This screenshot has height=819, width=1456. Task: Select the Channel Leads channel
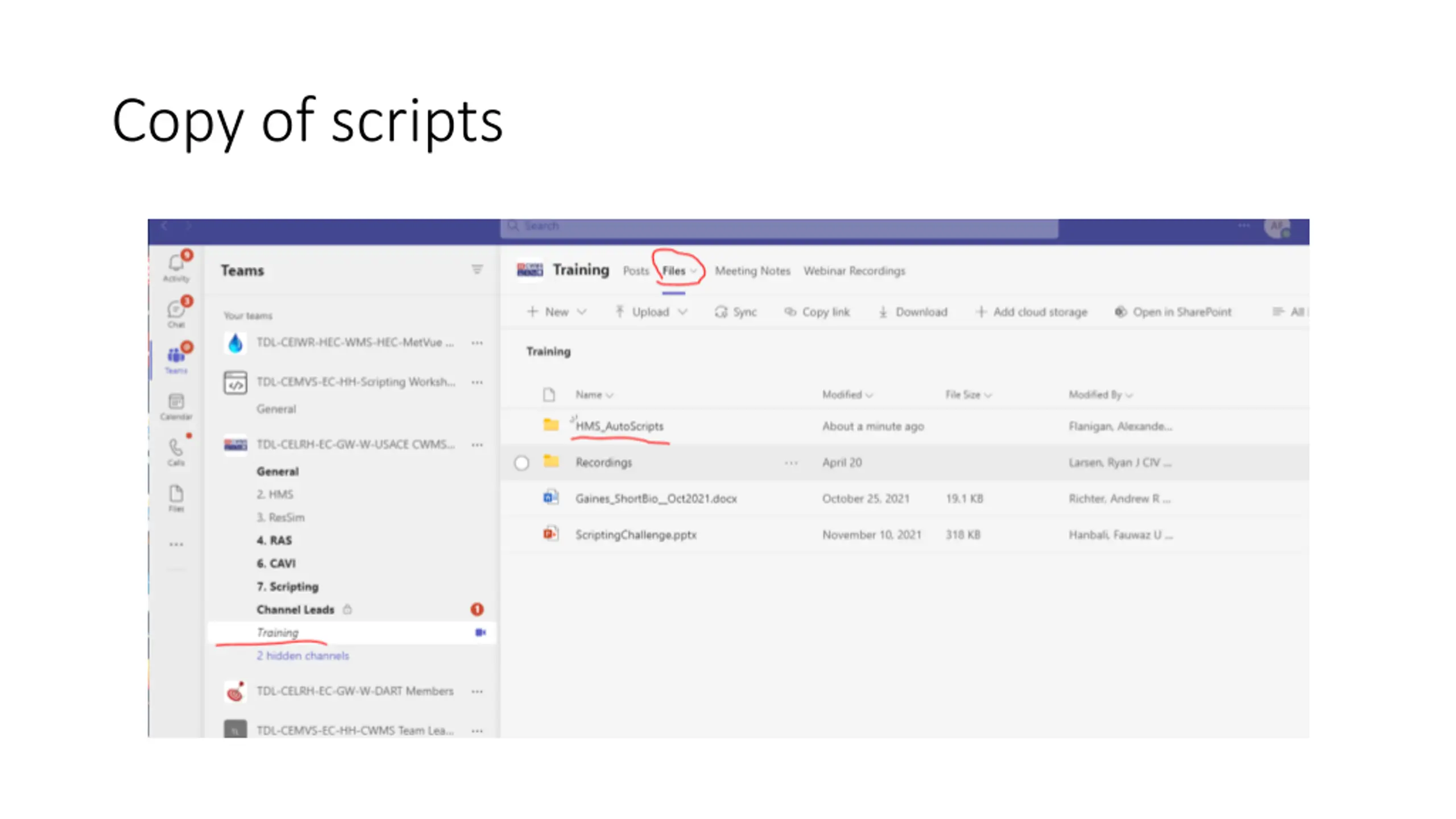point(295,610)
